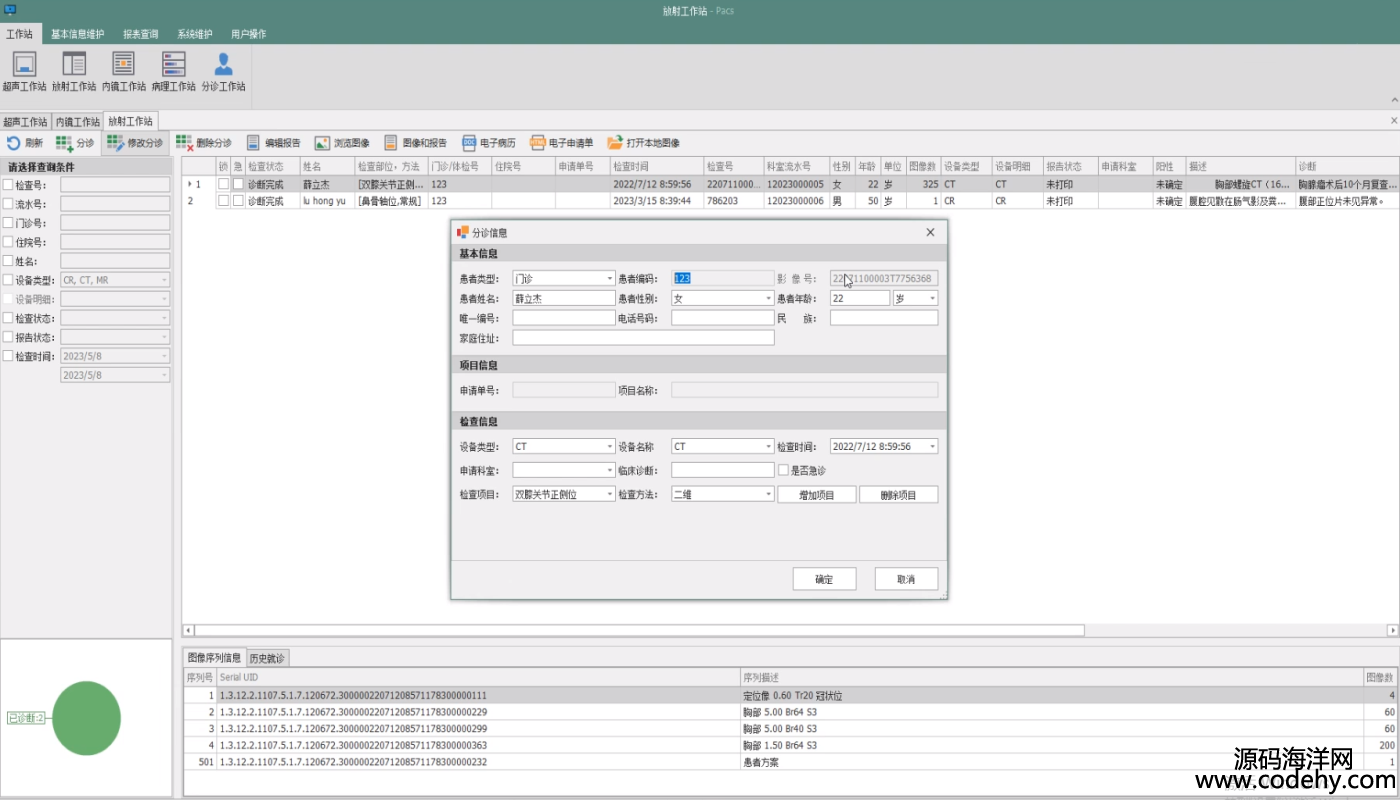Open the 放射工作站 ribbon icon
This screenshot has width=1400, height=800.
coord(74,64)
